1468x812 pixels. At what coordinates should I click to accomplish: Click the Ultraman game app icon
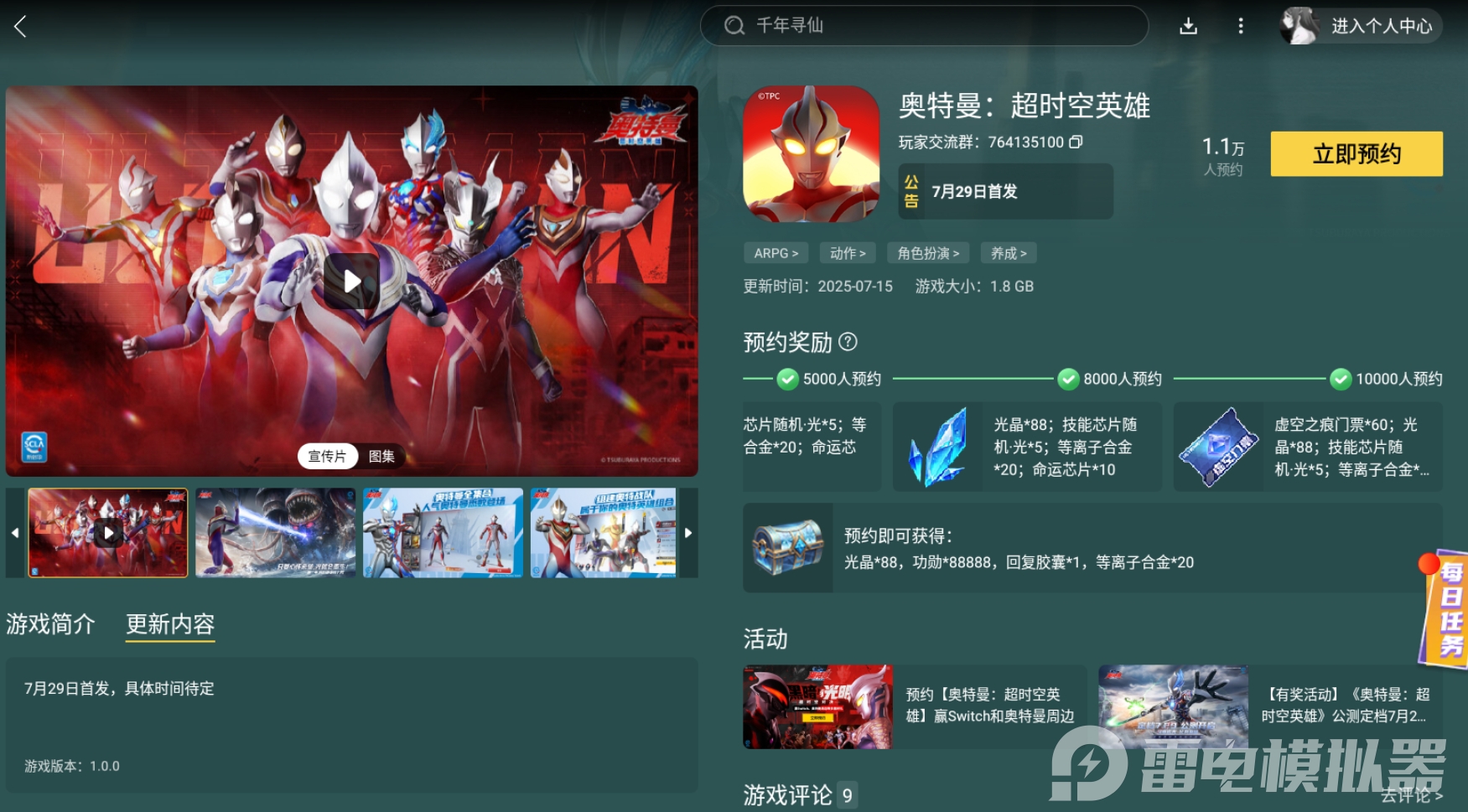click(812, 153)
